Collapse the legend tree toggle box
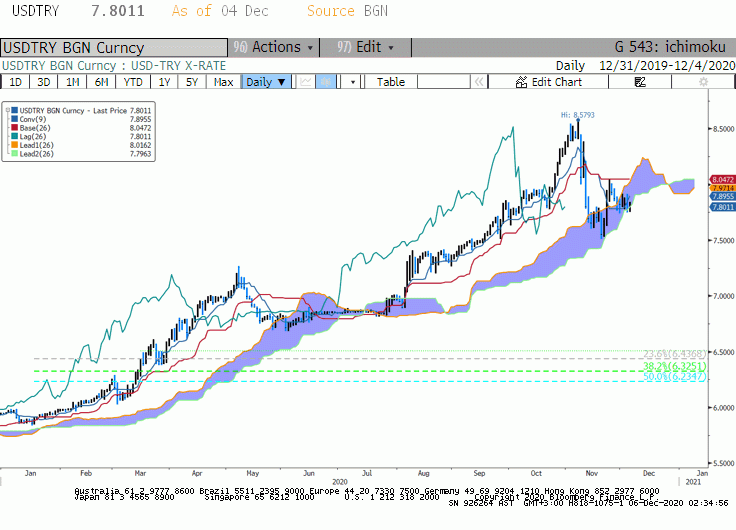The height and width of the screenshot is (530, 736). click(8, 111)
